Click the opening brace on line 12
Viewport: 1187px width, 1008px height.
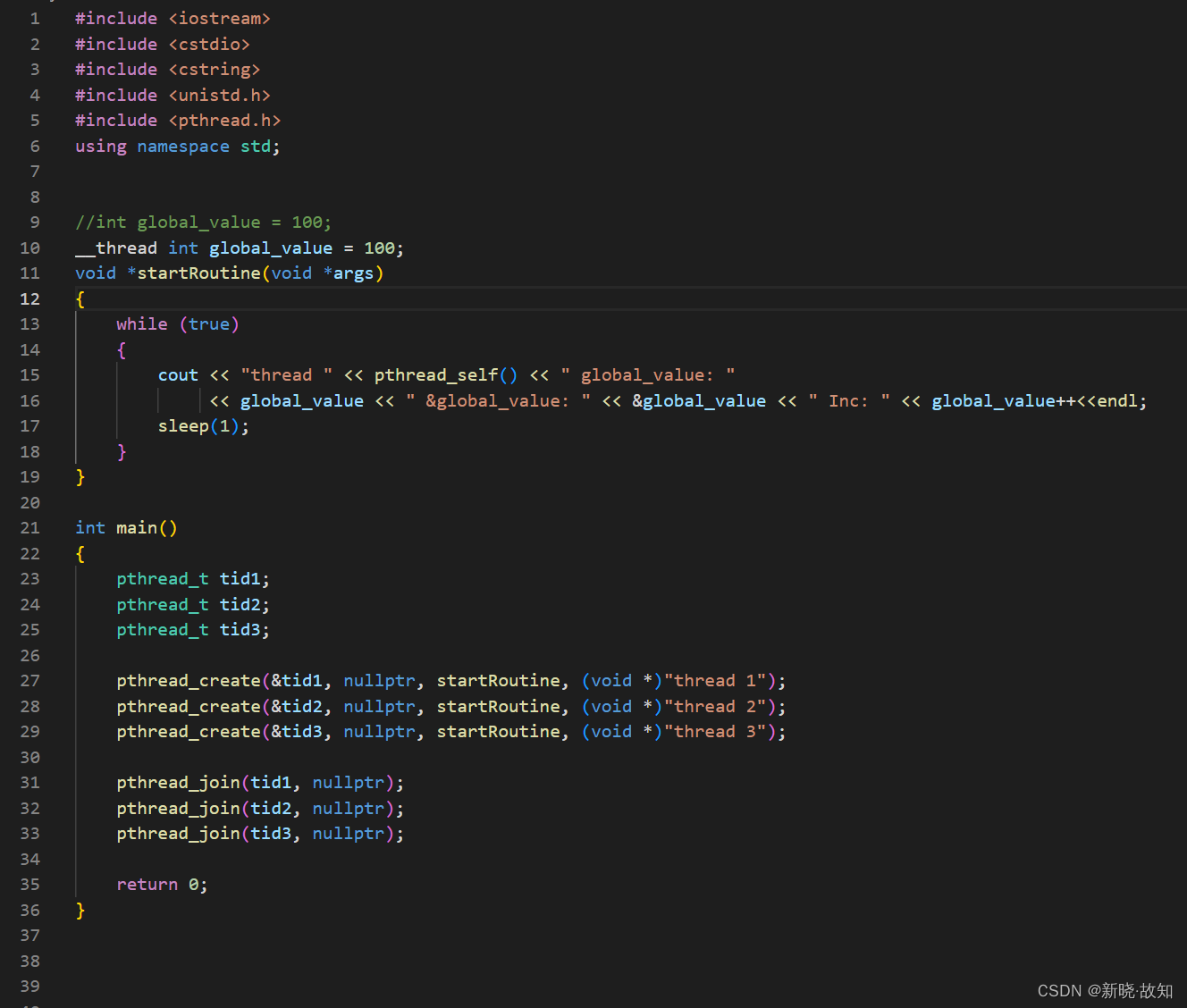[80, 299]
